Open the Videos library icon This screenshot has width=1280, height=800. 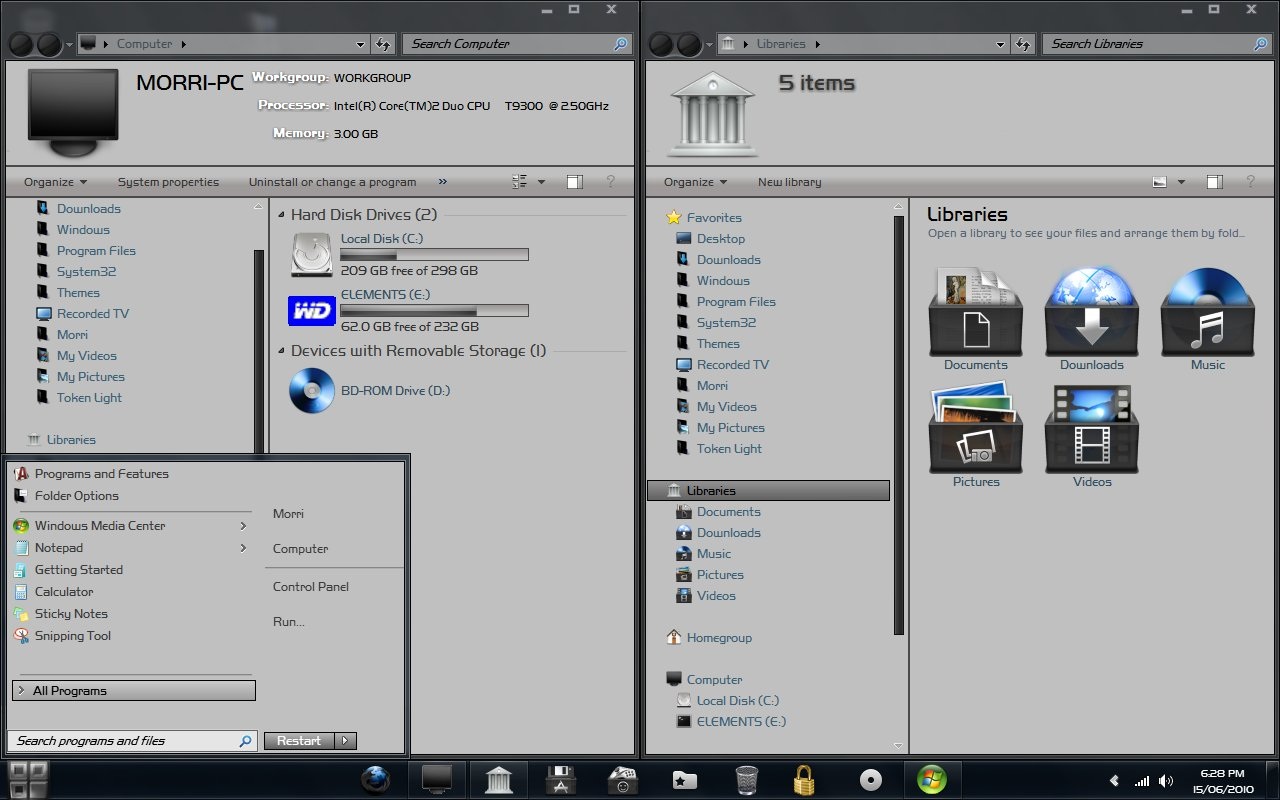tap(1091, 430)
